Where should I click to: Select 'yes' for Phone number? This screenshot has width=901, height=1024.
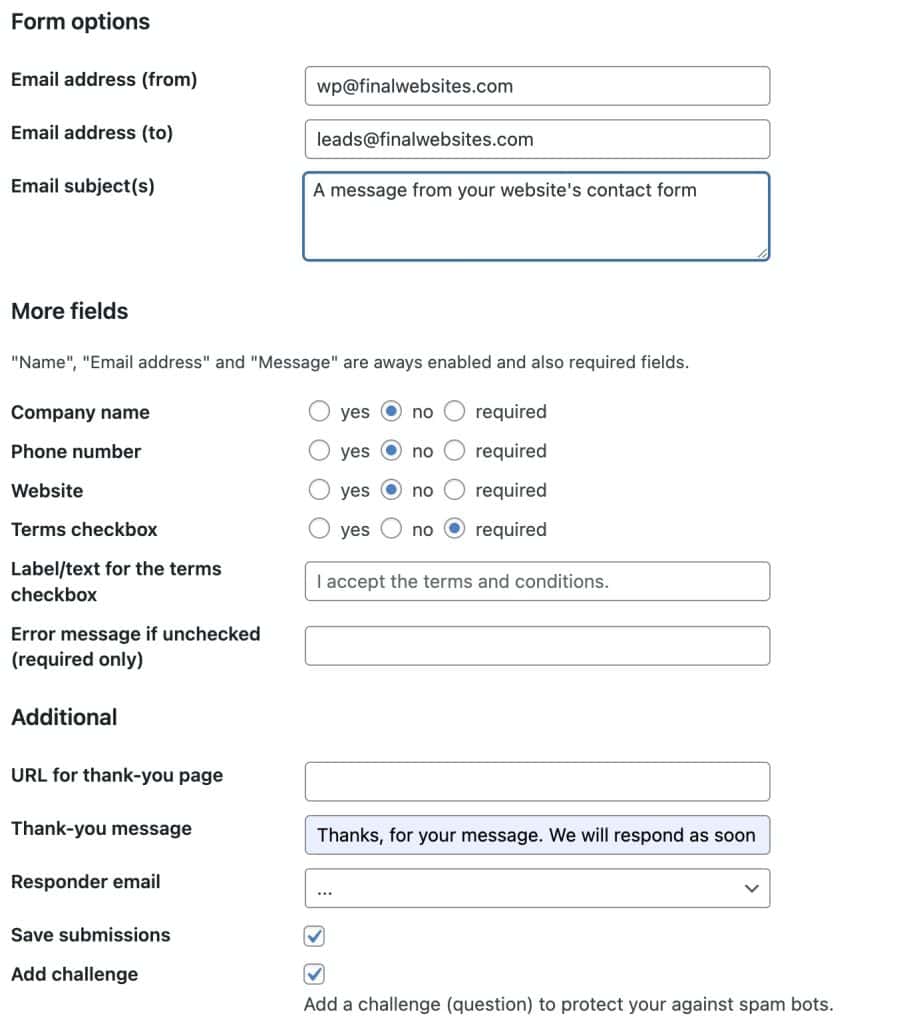coord(319,451)
